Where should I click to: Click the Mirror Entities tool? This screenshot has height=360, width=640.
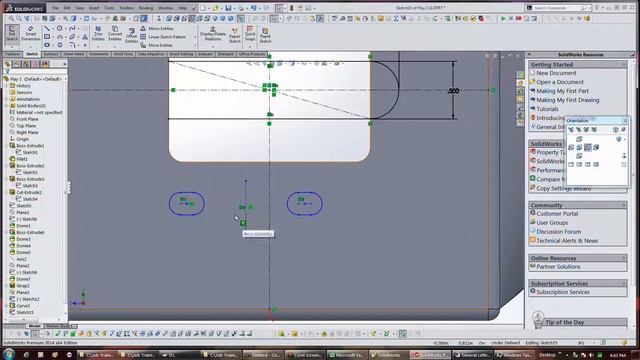[x=157, y=29]
